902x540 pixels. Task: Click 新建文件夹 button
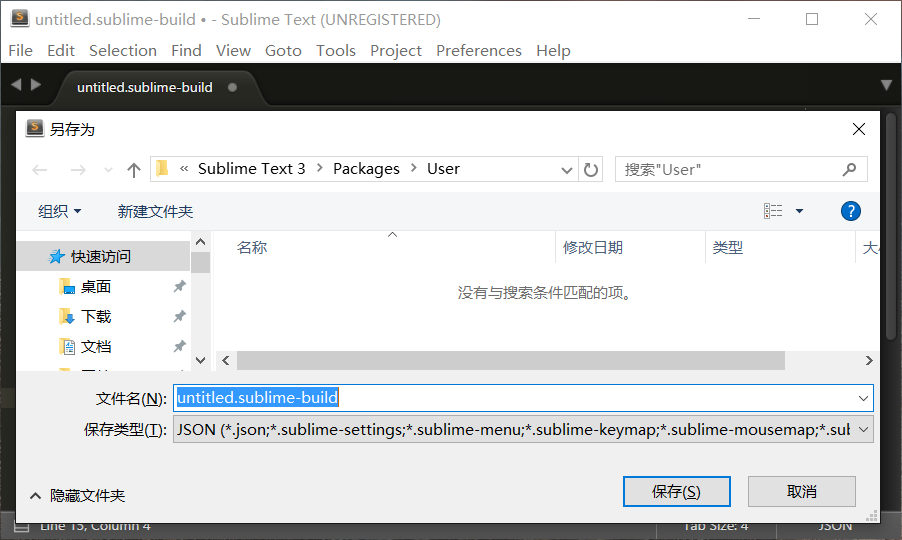(155, 211)
